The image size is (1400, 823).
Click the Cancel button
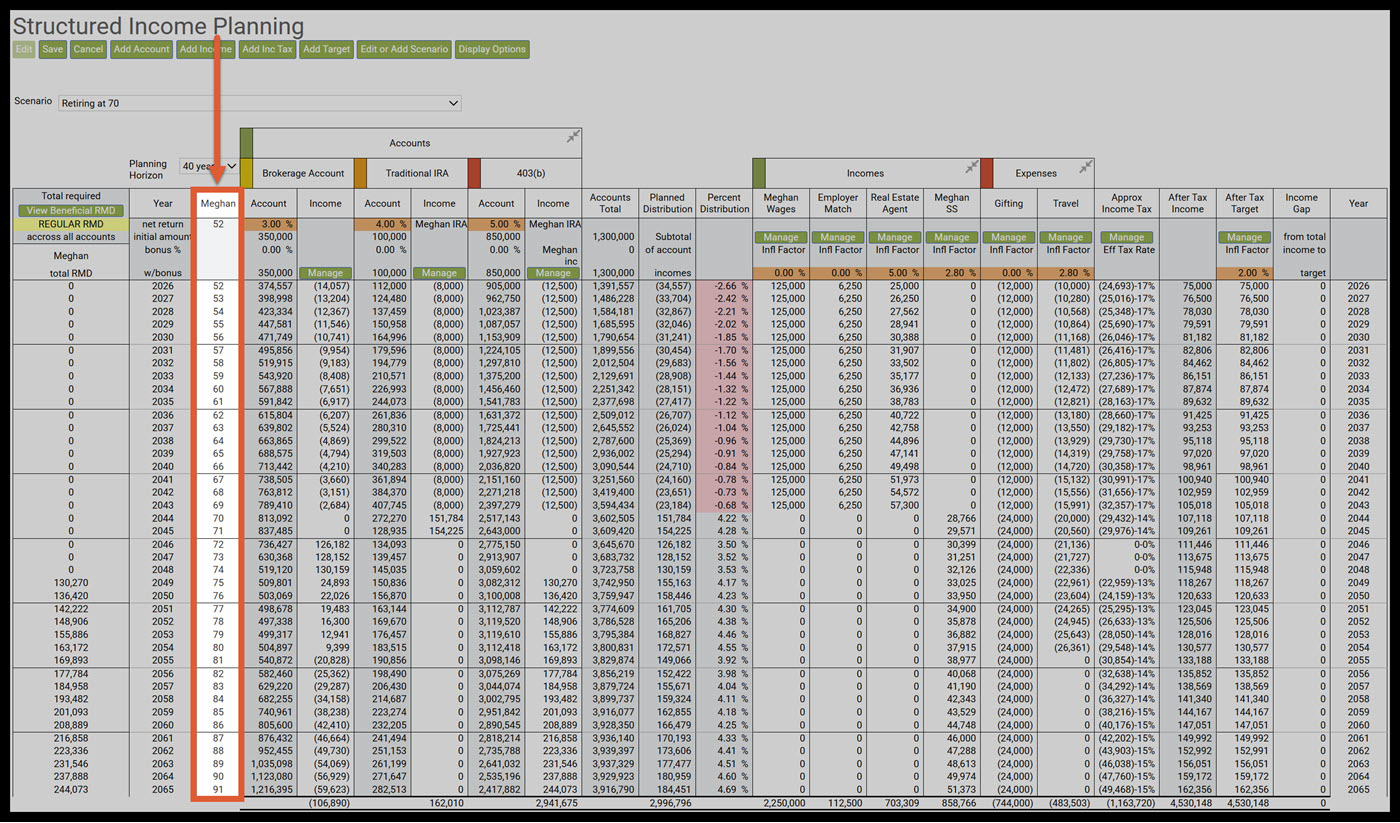(x=88, y=49)
